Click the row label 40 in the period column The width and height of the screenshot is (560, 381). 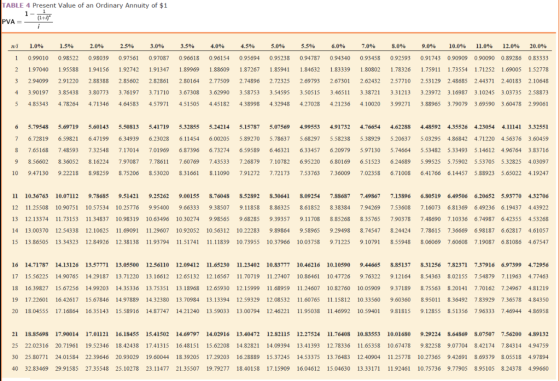(15, 369)
